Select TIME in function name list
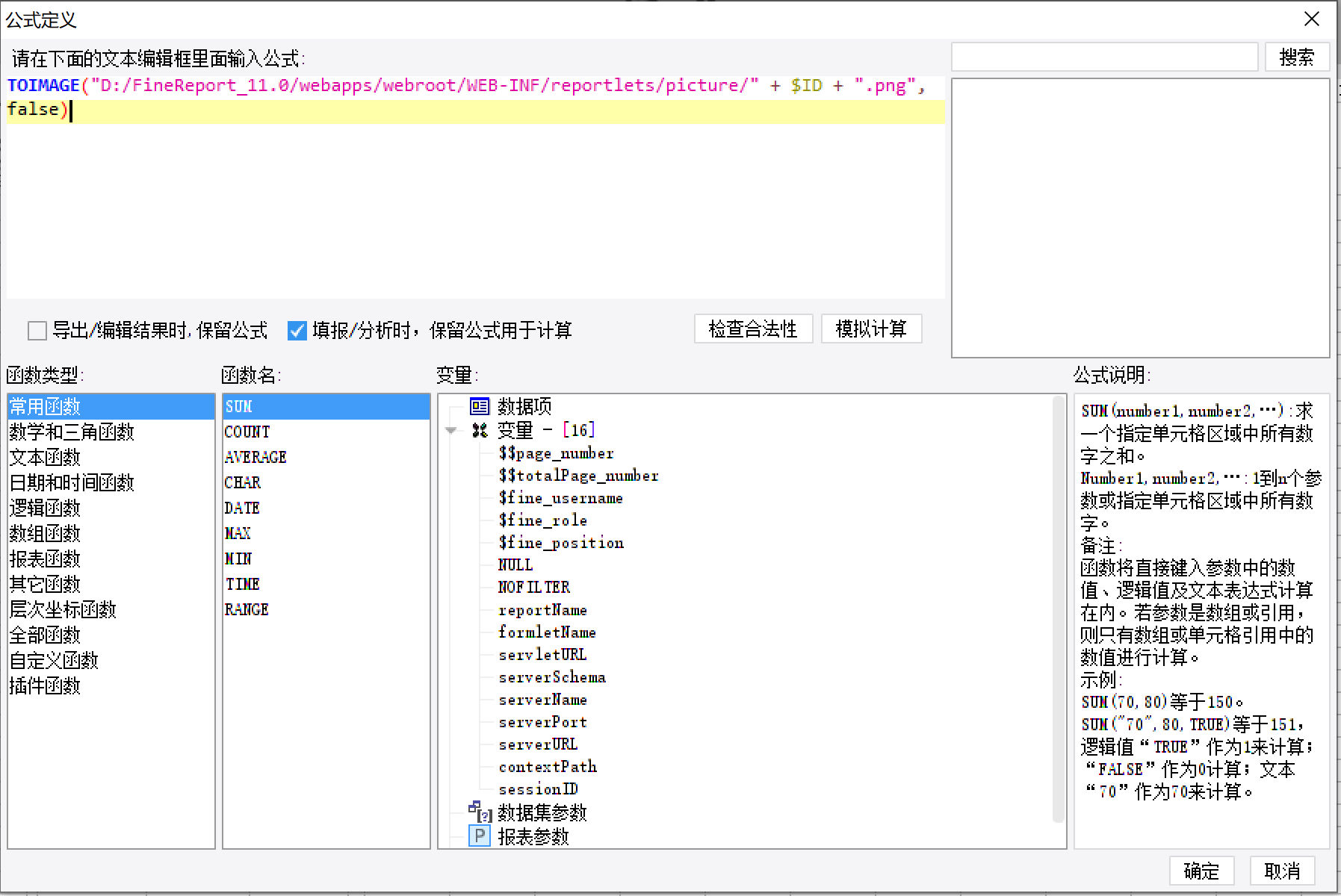The height and width of the screenshot is (896, 1341). (326, 585)
